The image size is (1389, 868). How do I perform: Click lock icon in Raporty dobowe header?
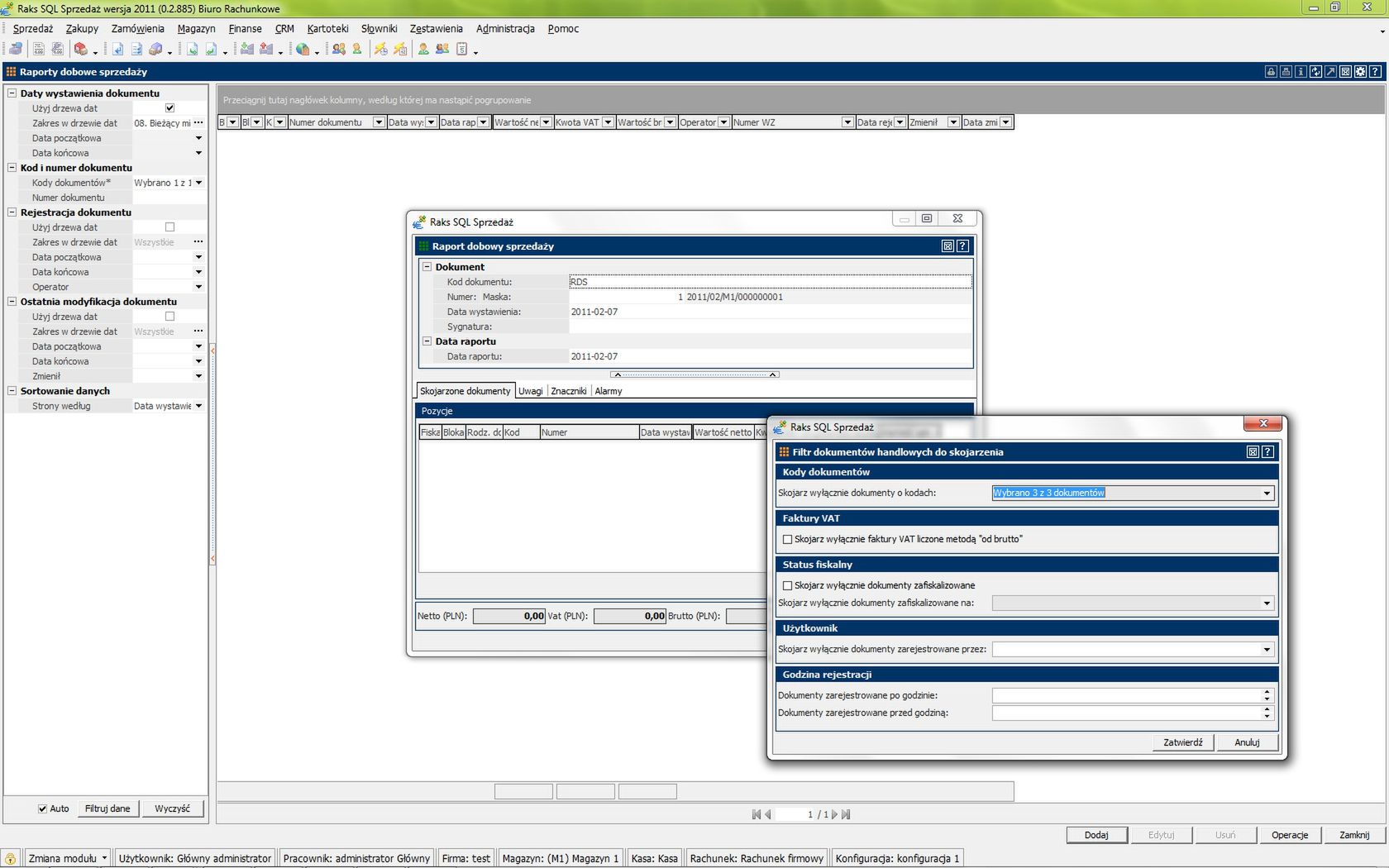(x=1271, y=72)
